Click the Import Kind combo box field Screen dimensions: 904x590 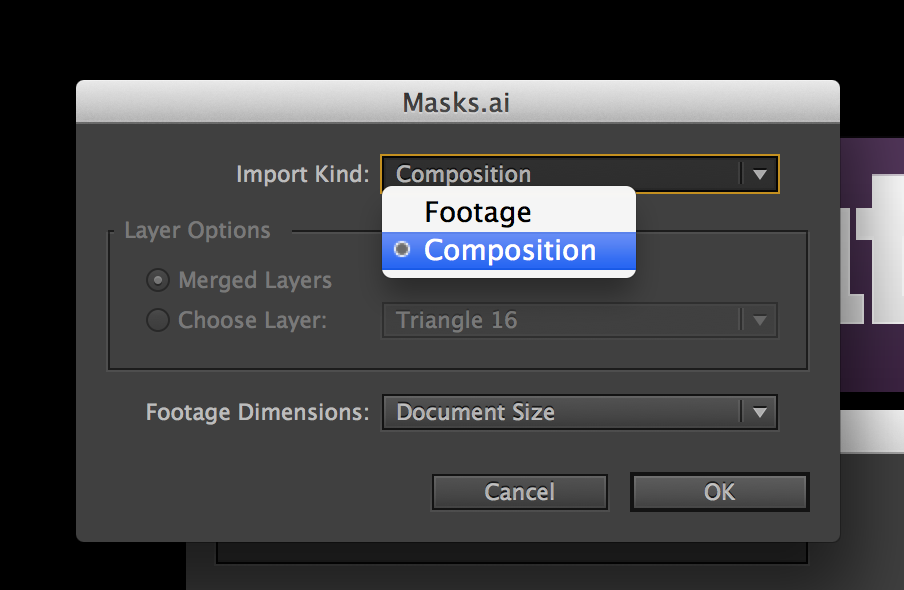(579, 174)
